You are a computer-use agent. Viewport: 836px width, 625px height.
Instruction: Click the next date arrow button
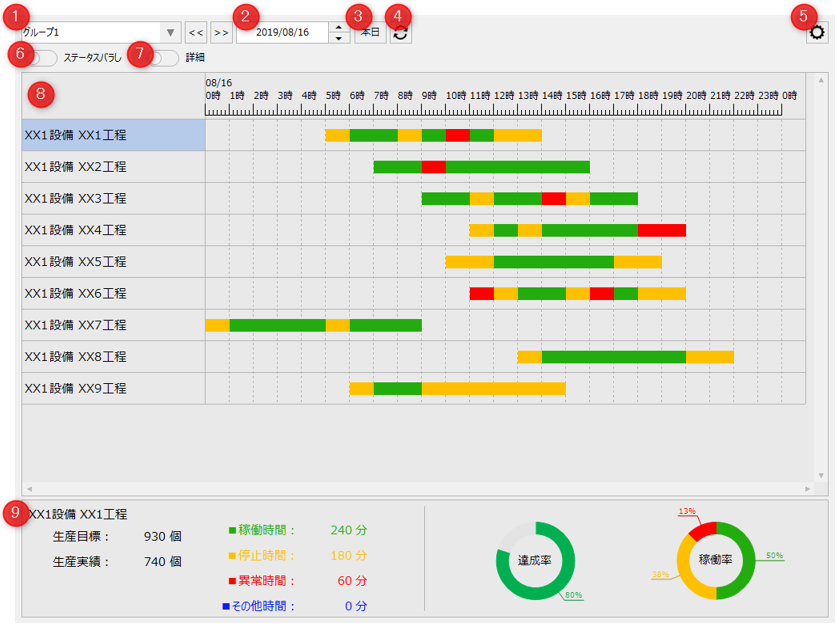pos(220,32)
